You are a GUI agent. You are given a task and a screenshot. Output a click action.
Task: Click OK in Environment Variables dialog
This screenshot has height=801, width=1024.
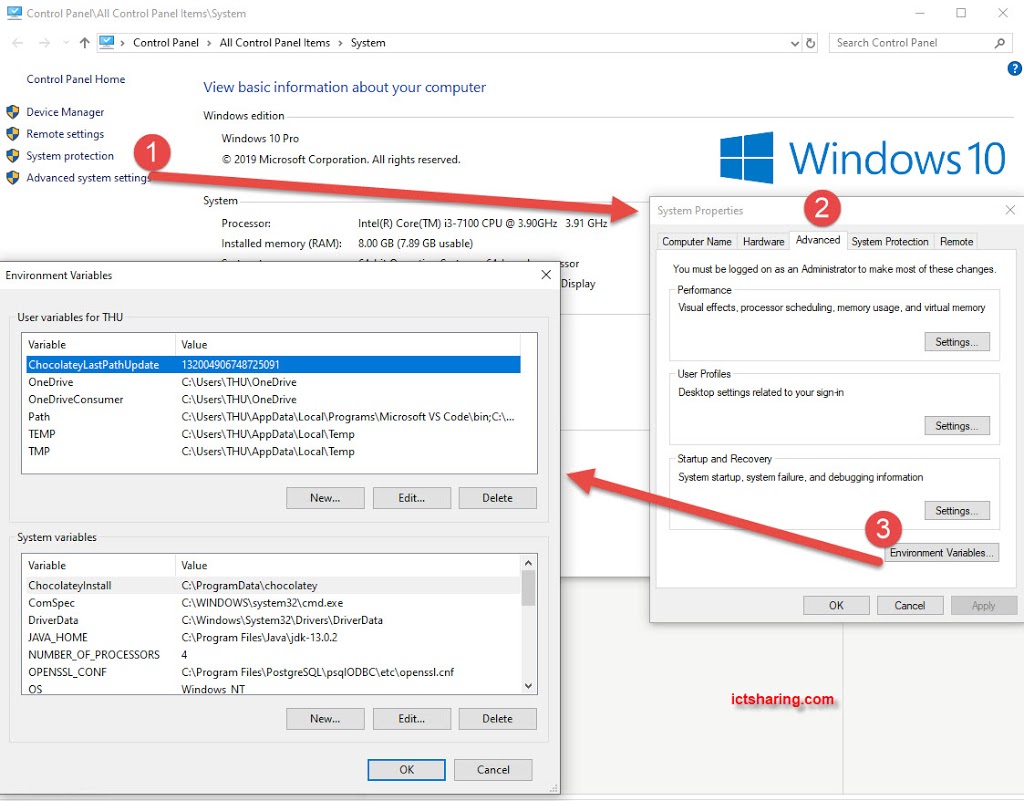pos(406,770)
